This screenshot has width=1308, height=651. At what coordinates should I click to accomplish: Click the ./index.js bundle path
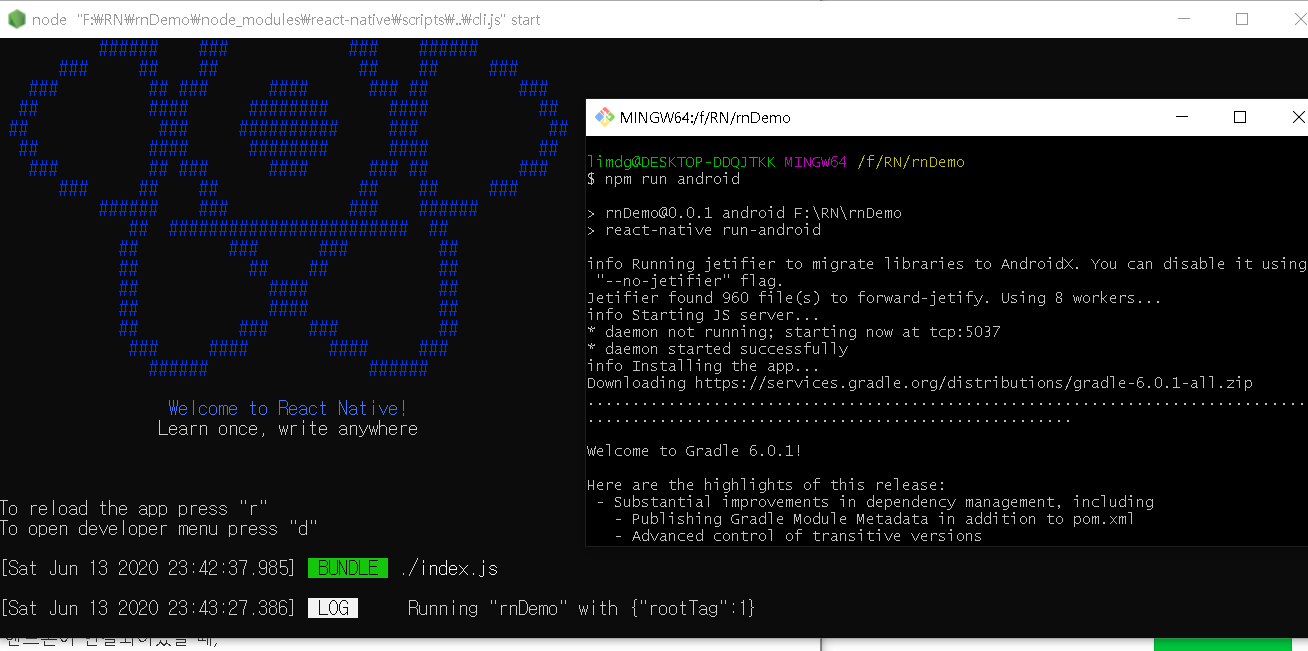coord(448,569)
